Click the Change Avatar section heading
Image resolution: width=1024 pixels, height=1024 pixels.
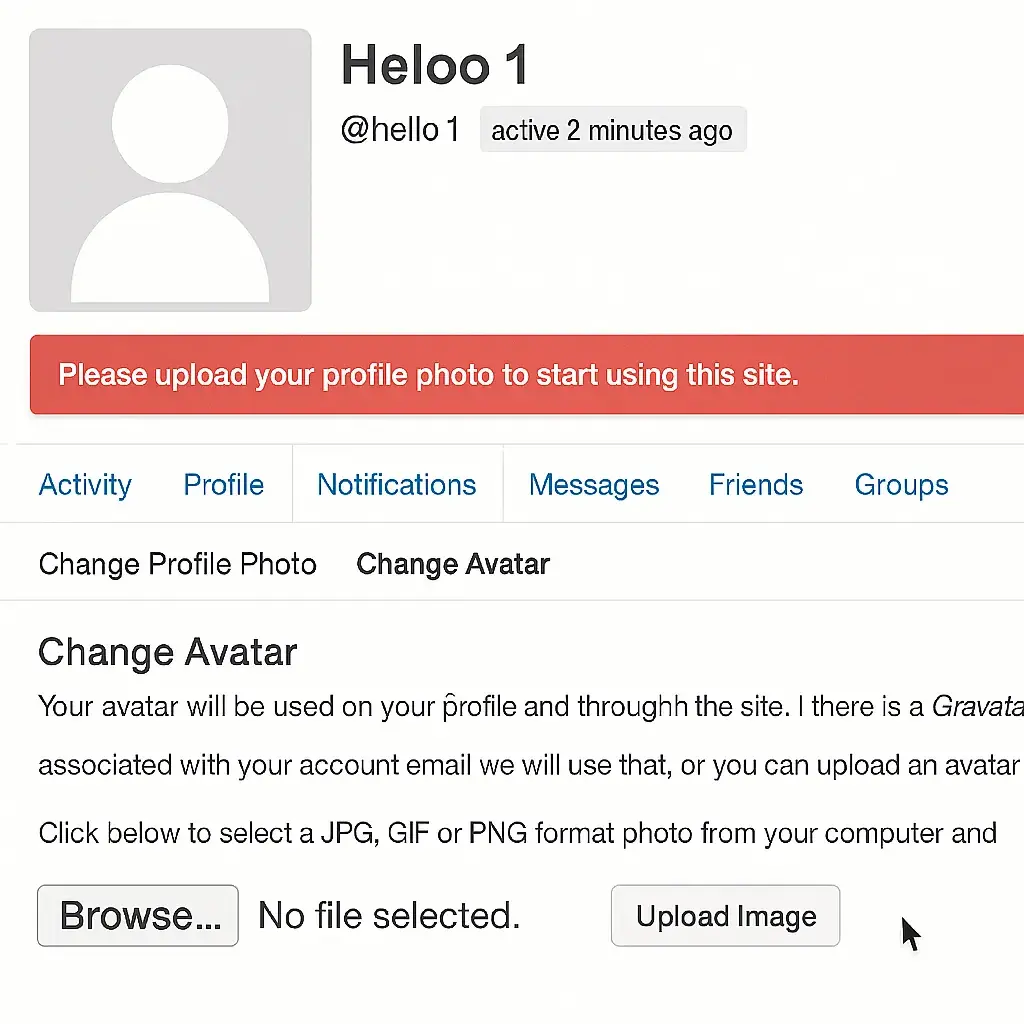168,652
